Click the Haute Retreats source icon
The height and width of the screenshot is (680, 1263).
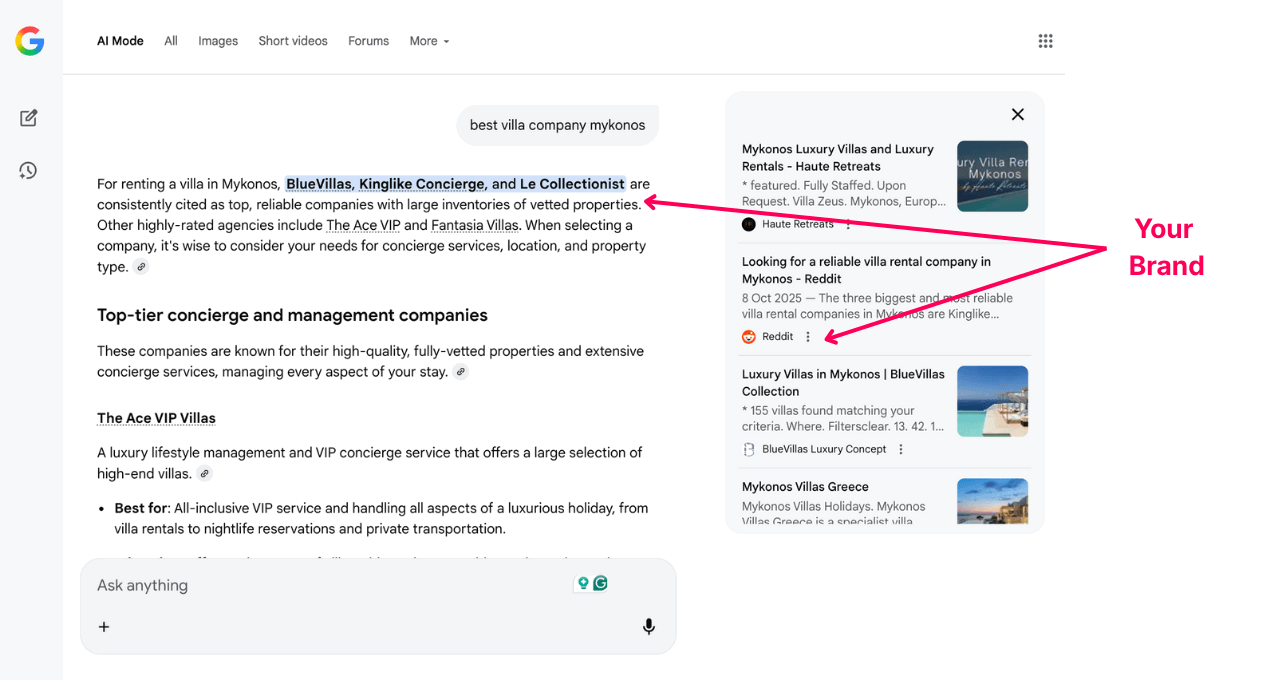click(x=749, y=224)
